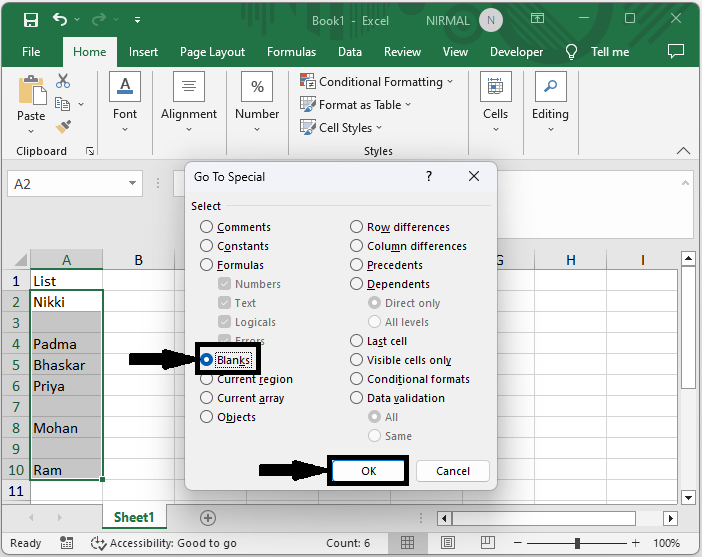Click the 100% zoom level
Screen dimensions: 702x557
(666, 543)
